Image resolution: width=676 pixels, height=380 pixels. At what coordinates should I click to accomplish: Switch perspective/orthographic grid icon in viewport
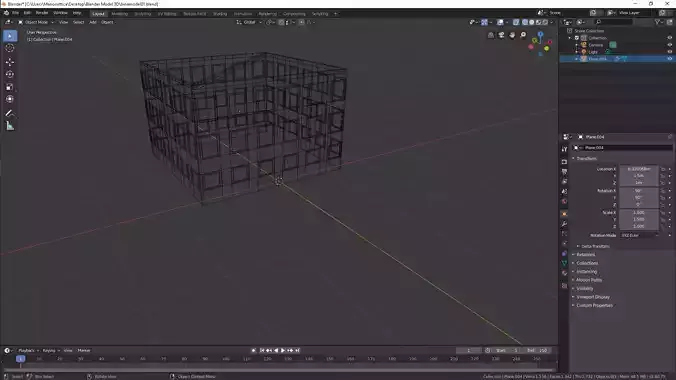(x=491, y=35)
